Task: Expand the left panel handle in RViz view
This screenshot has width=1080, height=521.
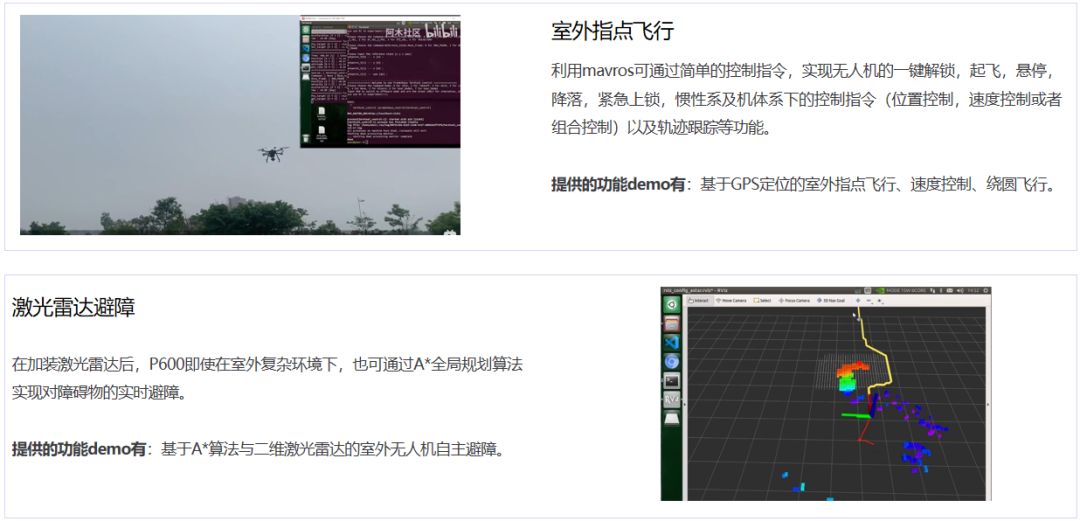Action: tap(685, 403)
